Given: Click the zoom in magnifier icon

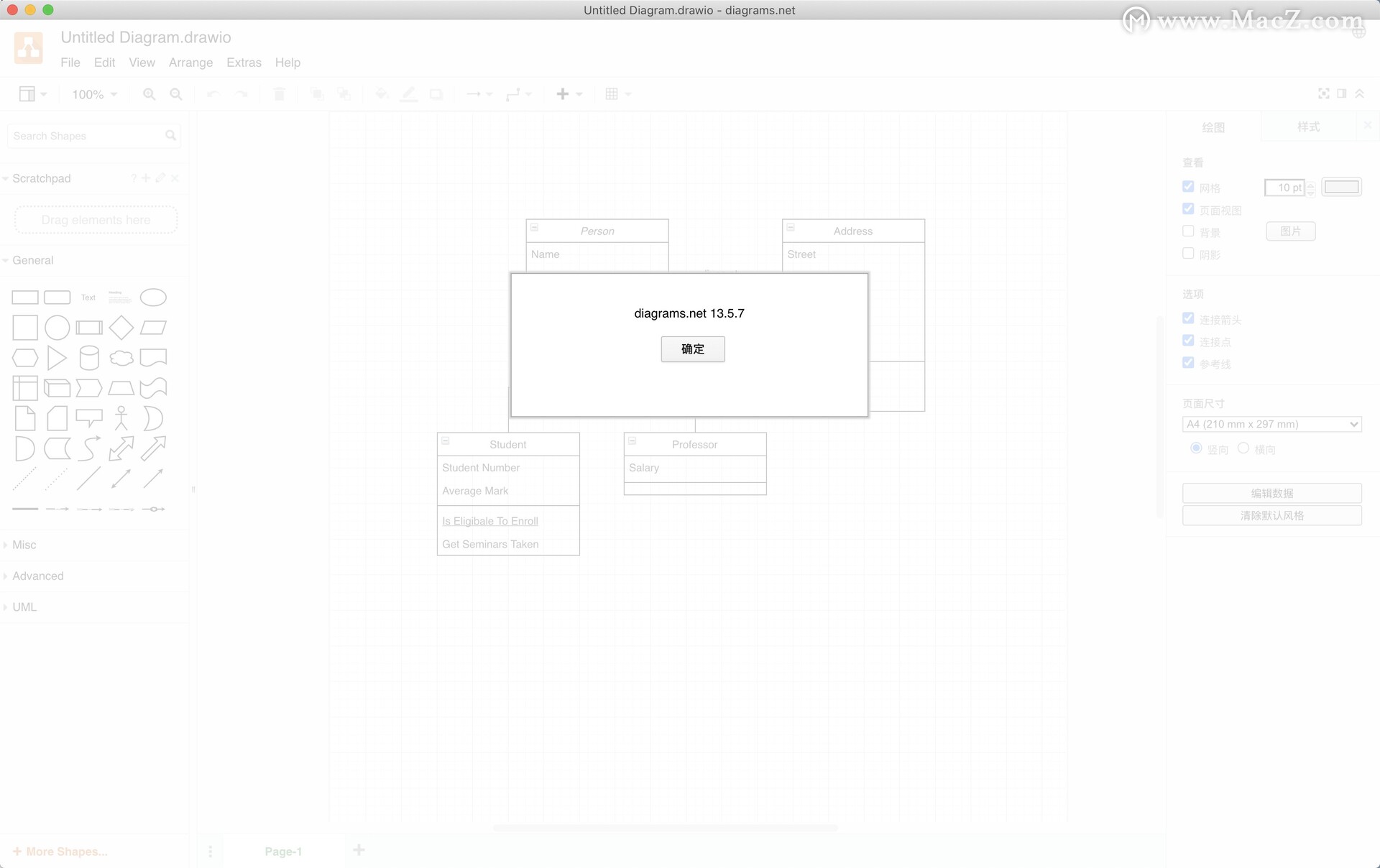Looking at the screenshot, I should click(148, 93).
